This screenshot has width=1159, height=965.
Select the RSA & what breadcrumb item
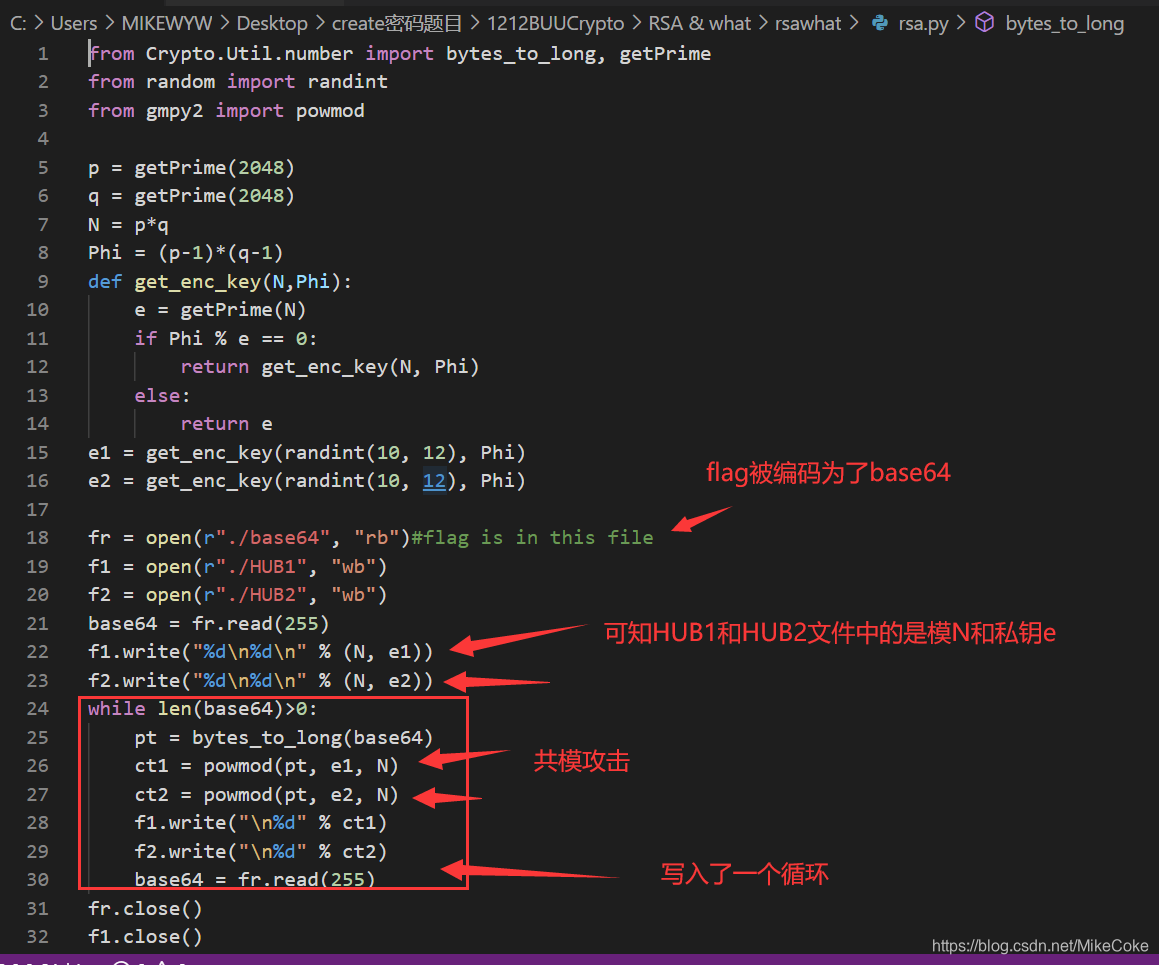(x=699, y=23)
